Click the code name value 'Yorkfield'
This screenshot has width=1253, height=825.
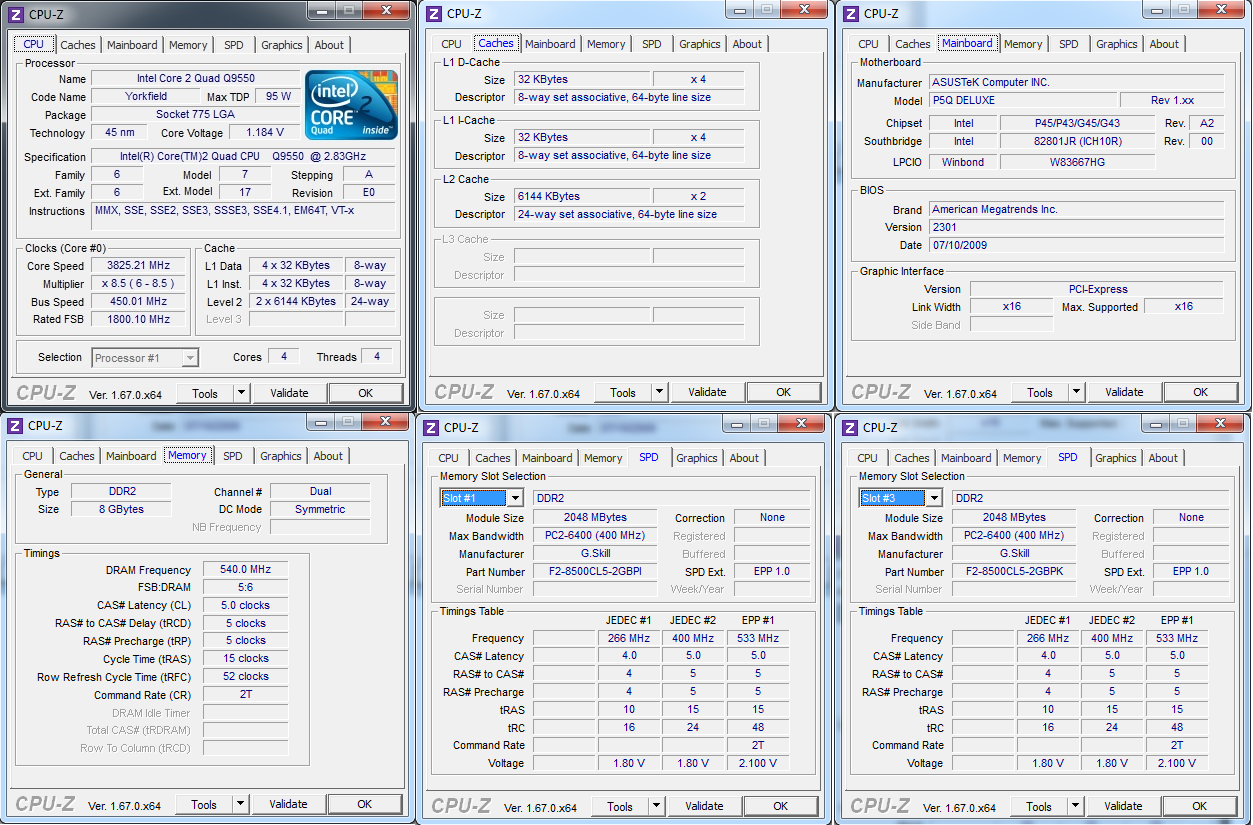coord(147,97)
